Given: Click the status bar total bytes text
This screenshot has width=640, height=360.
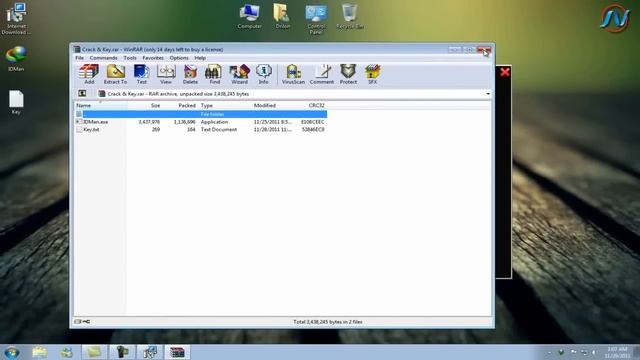Looking at the screenshot, I should pos(328,322).
